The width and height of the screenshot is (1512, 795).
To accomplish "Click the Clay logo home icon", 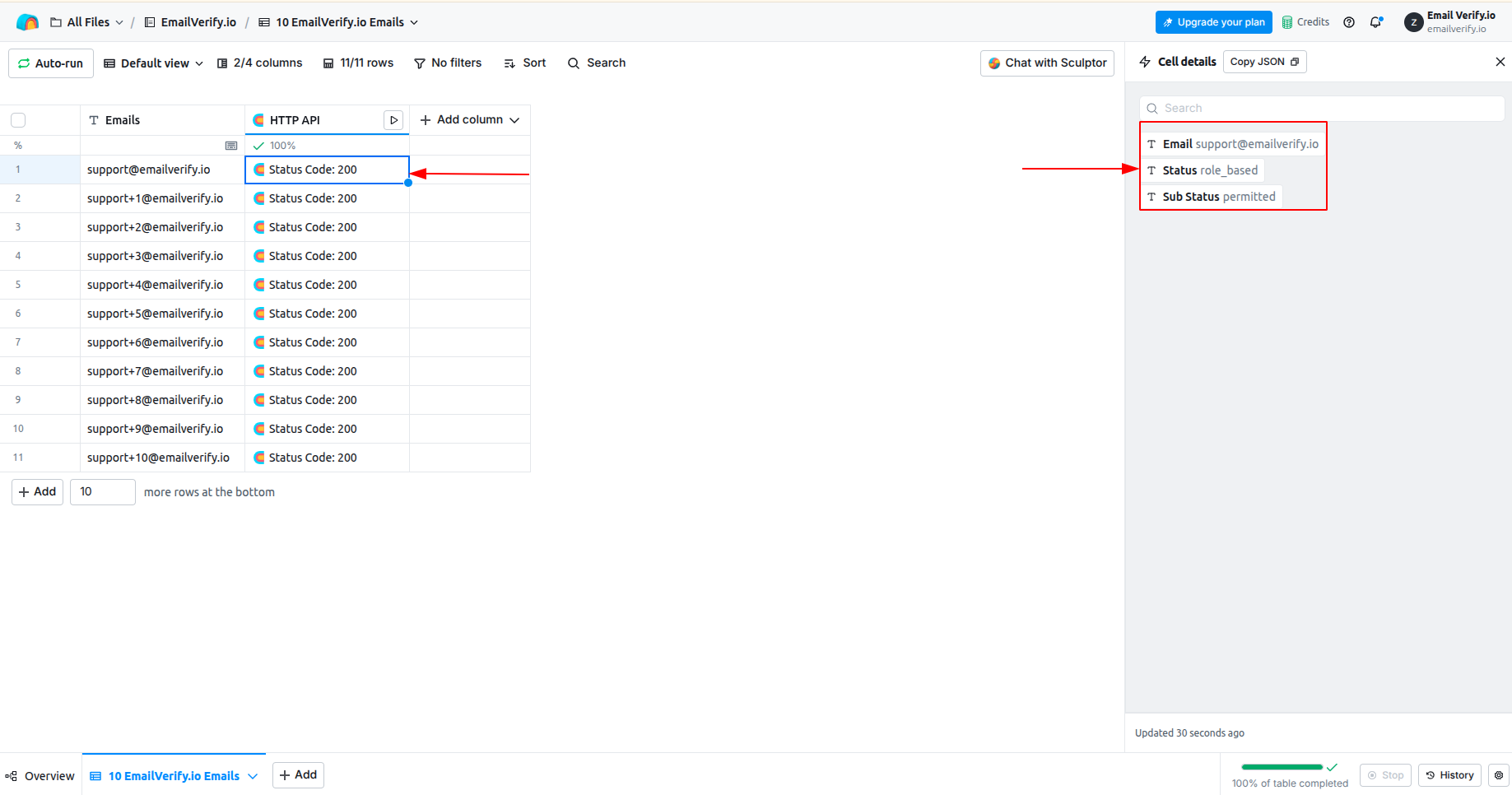I will point(27,22).
